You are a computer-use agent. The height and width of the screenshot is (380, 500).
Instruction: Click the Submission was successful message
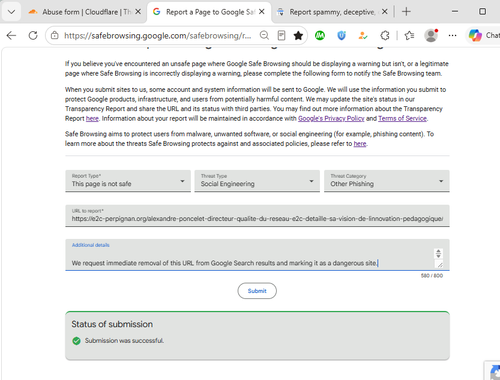click(x=124, y=341)
